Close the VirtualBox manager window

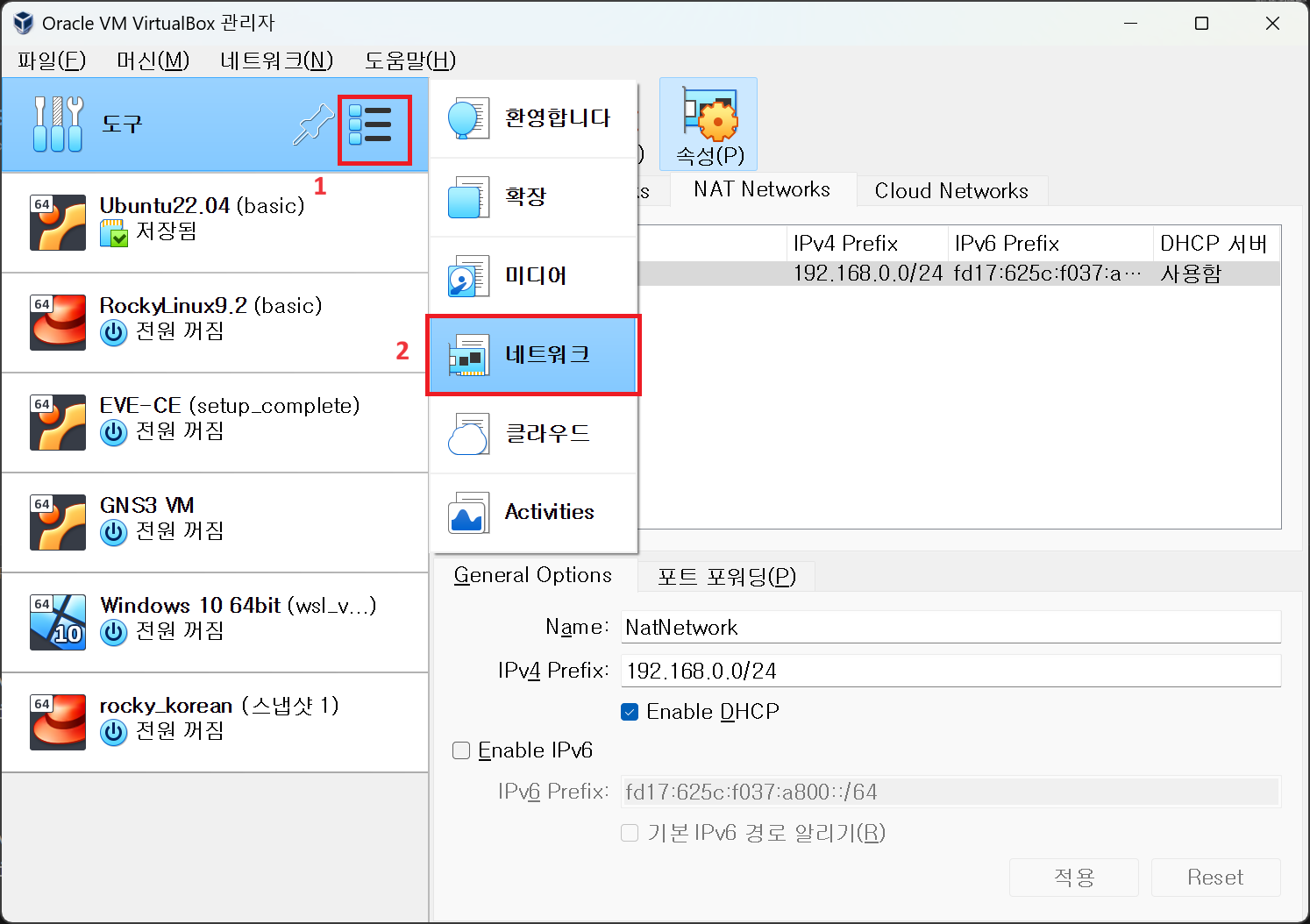coord(1273,24)
